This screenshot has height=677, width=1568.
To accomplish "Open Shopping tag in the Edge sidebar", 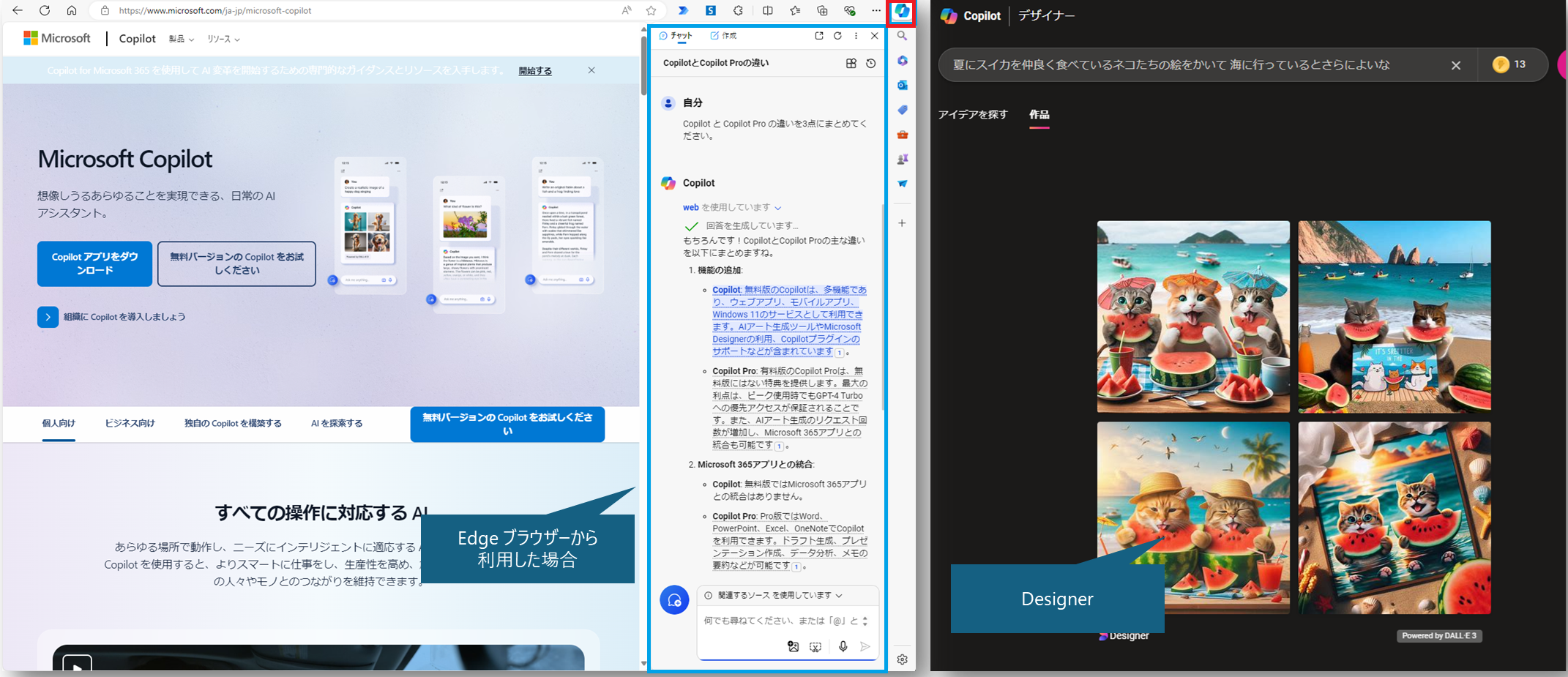I will (x=903, y=110).
